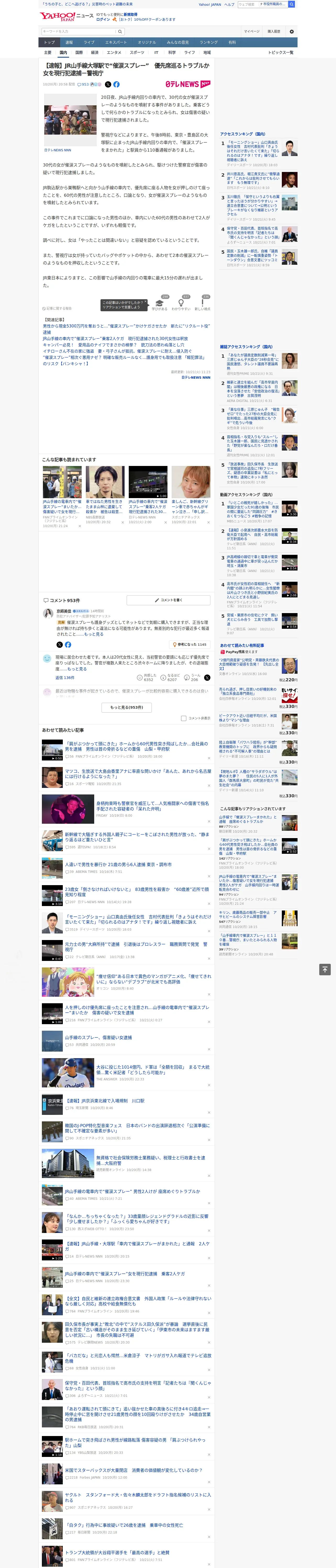Open article 無資格で社会保険労務士業務疑い

tap(151, 1161)
